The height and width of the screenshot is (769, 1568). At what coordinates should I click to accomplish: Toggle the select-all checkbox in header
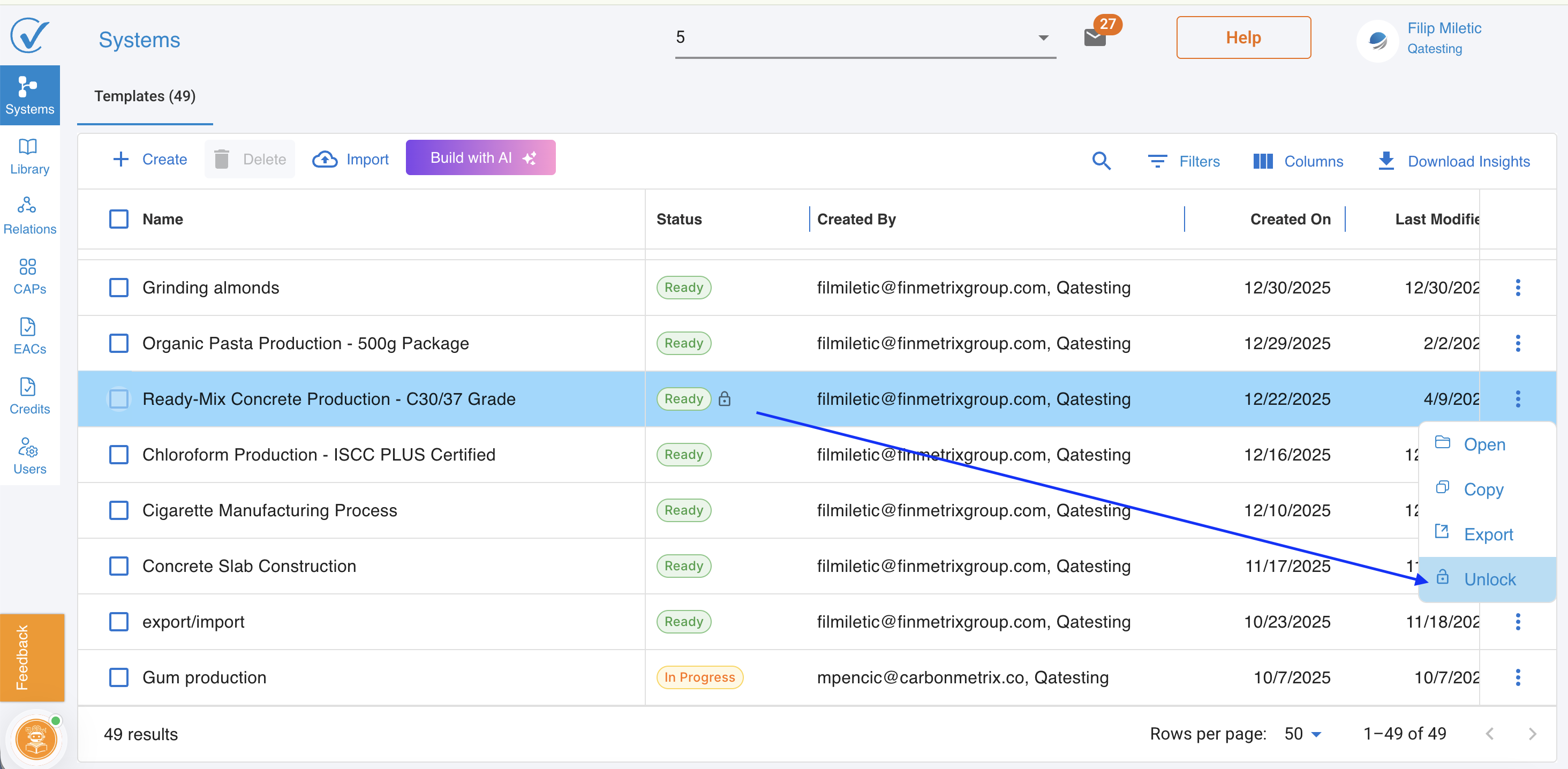[x=119, y=219]
